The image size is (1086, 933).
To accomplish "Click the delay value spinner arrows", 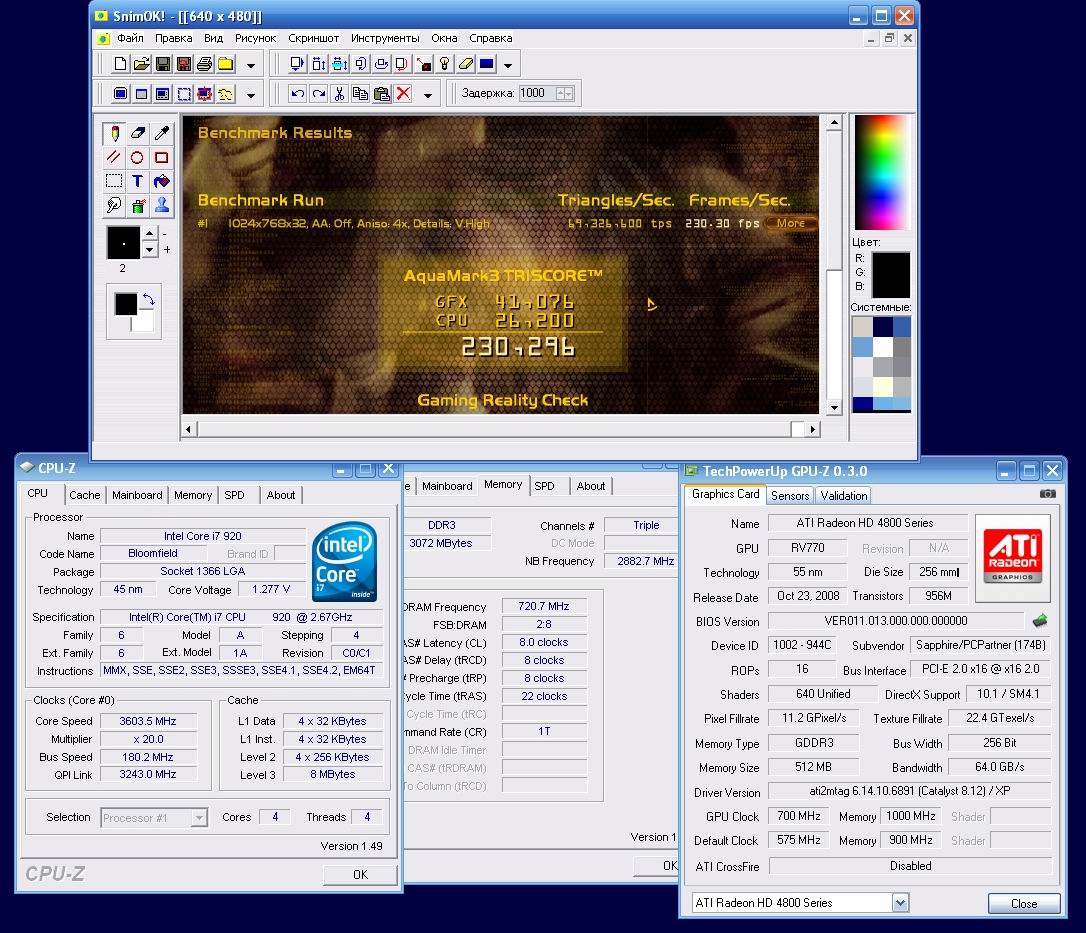I will pyautogui.click(x=565, y=94).
